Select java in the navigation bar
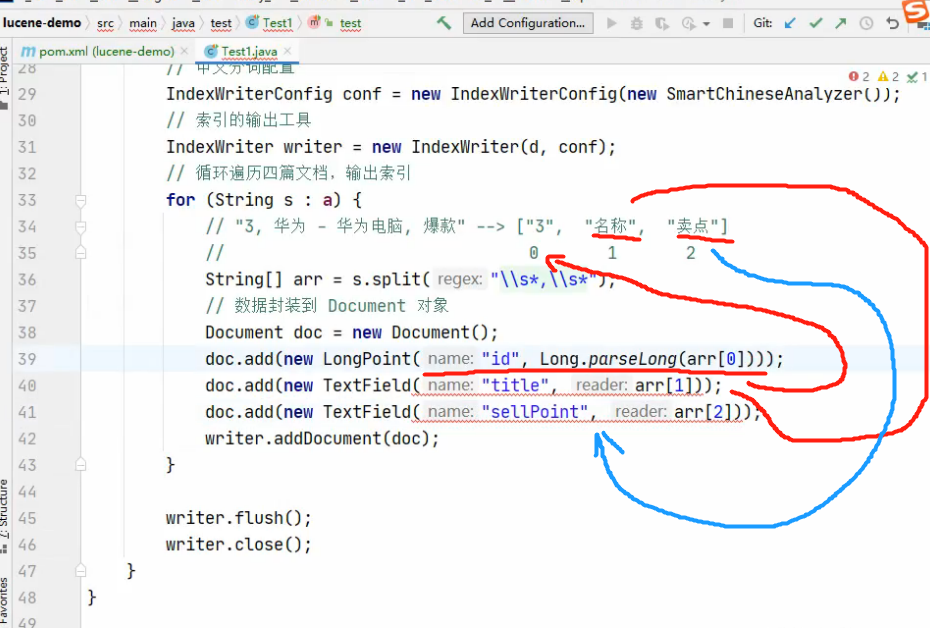 tap(183, 24)
